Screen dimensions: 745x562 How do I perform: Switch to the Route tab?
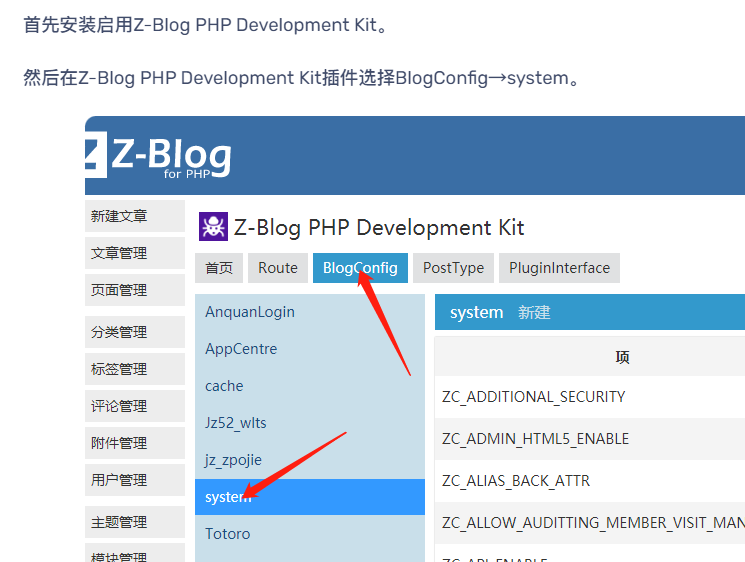(278, 268)
